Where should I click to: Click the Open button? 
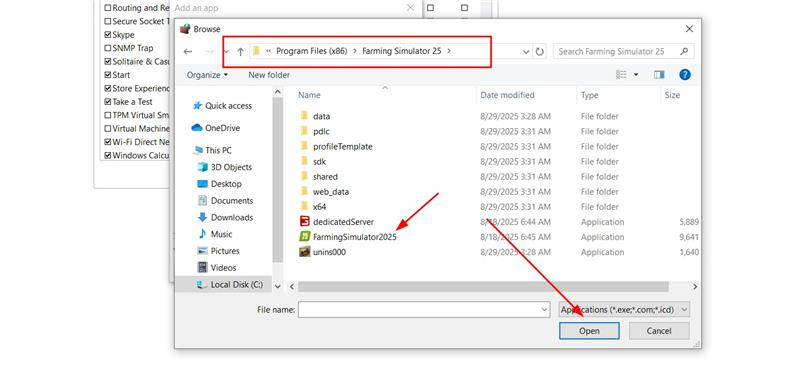589,331
